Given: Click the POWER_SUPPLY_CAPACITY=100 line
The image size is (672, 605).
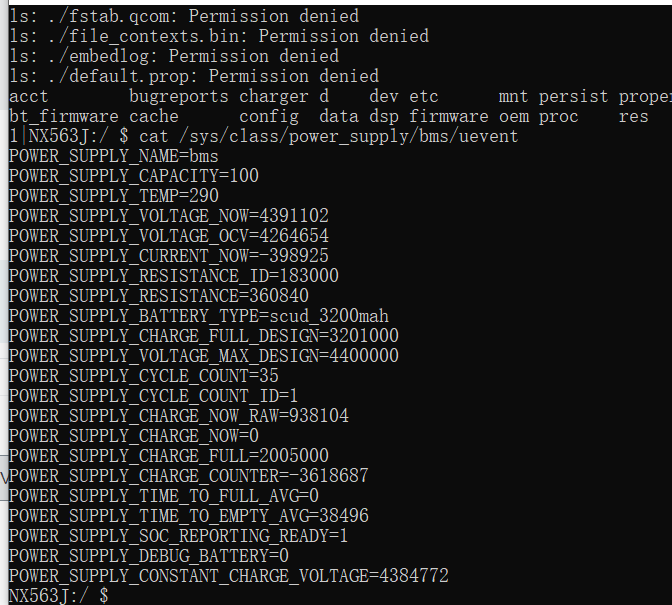Looking at the screenshot, I should click(133, 176).
